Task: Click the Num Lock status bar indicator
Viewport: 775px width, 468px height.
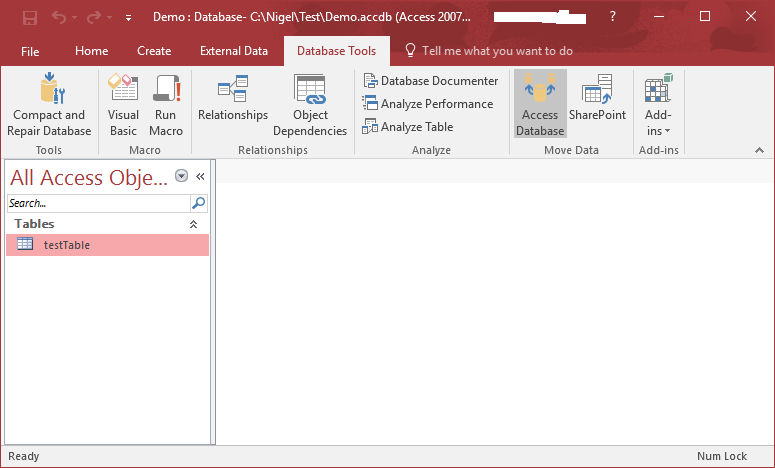Action: [722, 456]
